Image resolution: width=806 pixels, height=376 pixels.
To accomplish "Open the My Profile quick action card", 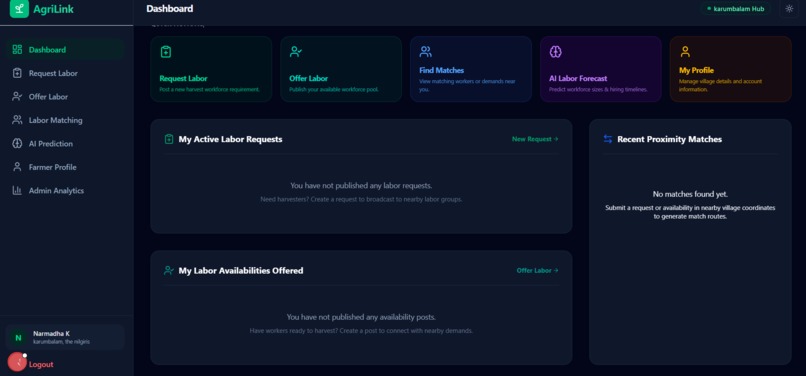I will 730,69.
